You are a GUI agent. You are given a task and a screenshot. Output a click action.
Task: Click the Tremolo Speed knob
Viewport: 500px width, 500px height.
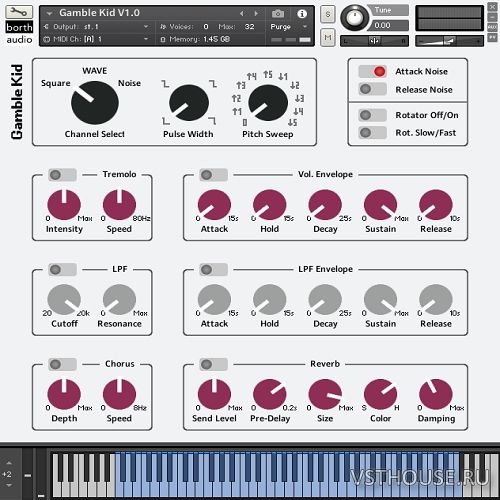119,205
